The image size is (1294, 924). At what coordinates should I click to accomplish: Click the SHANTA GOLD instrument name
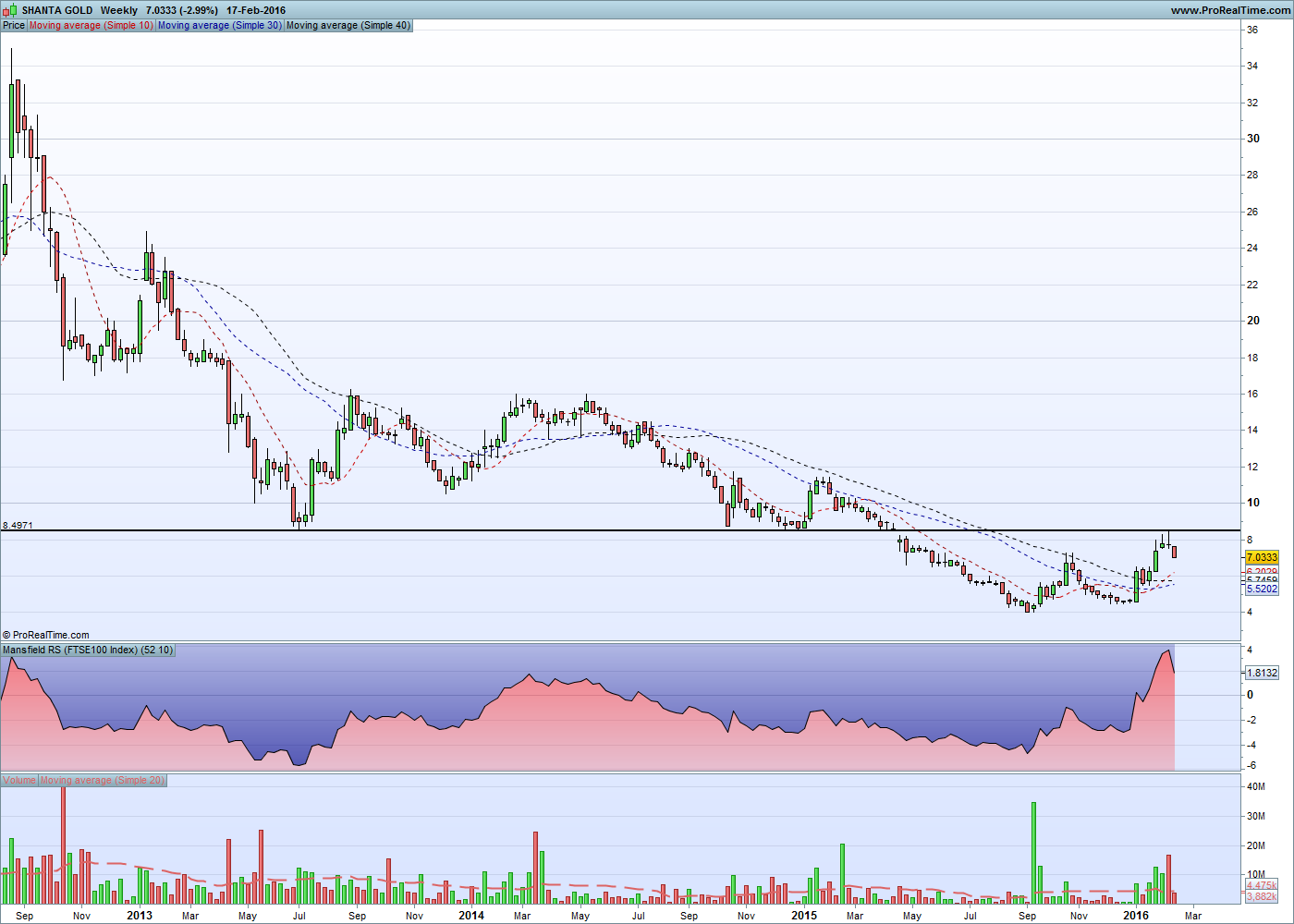pyautogui.click(x=57, y=10)
